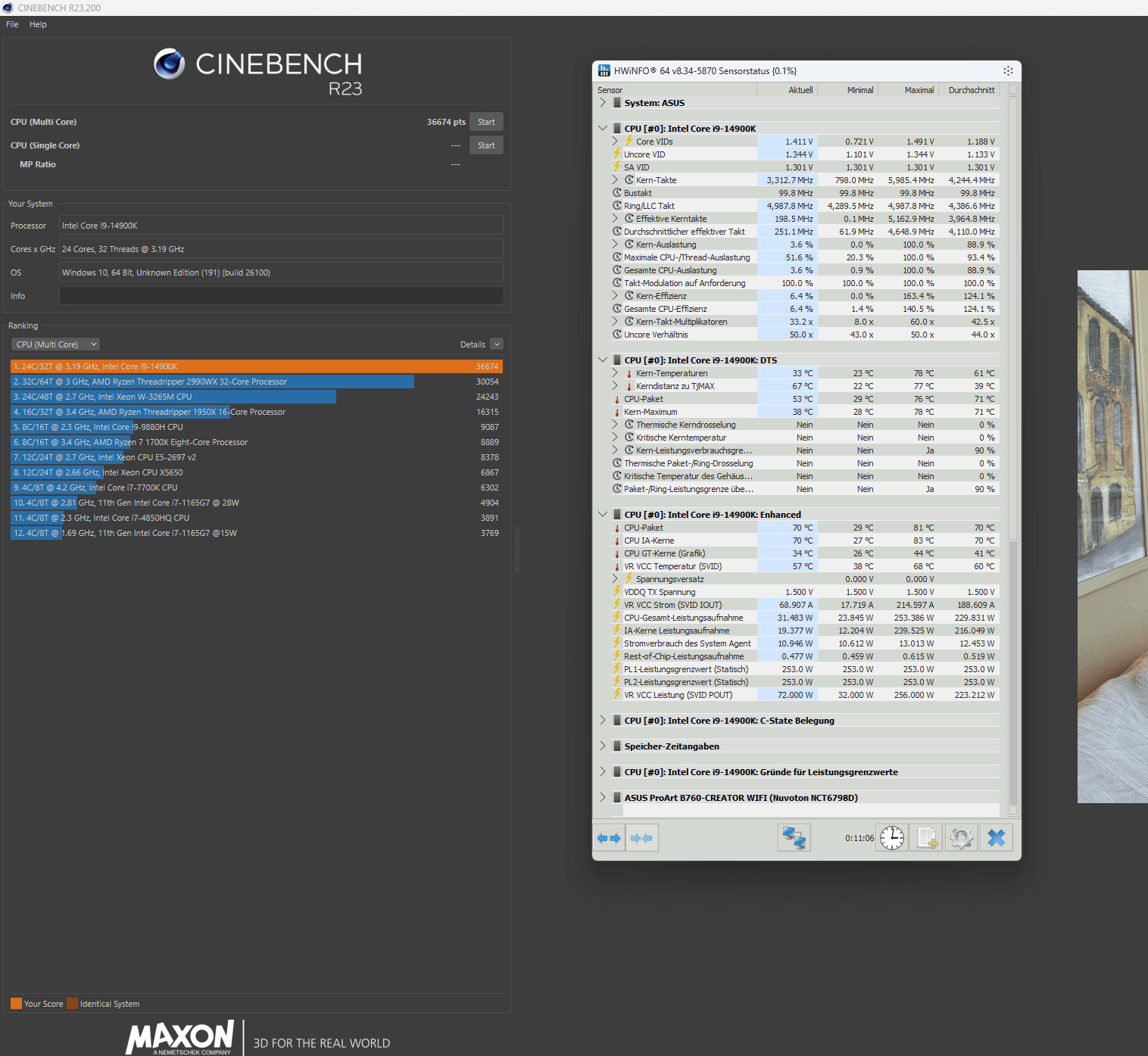Image resolution: width=1148 pixels, height=1056 pixels.
Task: Click the Cinebench logo sphere icon
Action: 169,65
